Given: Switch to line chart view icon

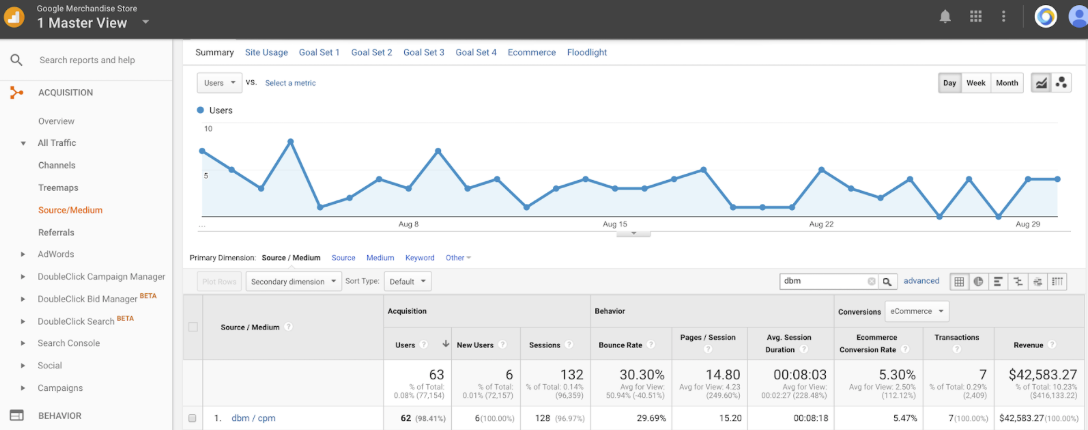Looking at the screenshot, I should [x=1041, y=83].
